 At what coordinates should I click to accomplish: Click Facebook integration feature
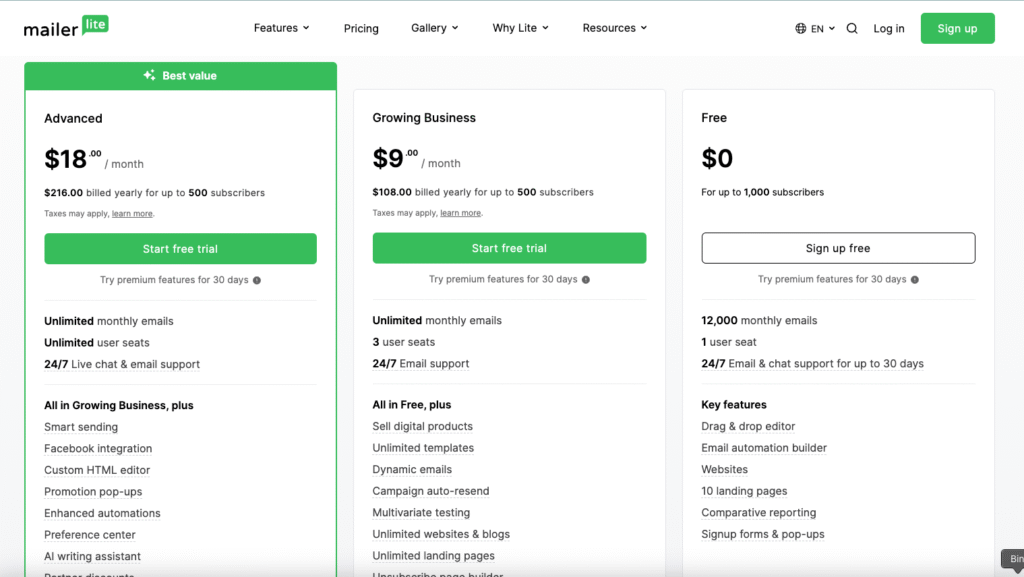pos(98,448)
